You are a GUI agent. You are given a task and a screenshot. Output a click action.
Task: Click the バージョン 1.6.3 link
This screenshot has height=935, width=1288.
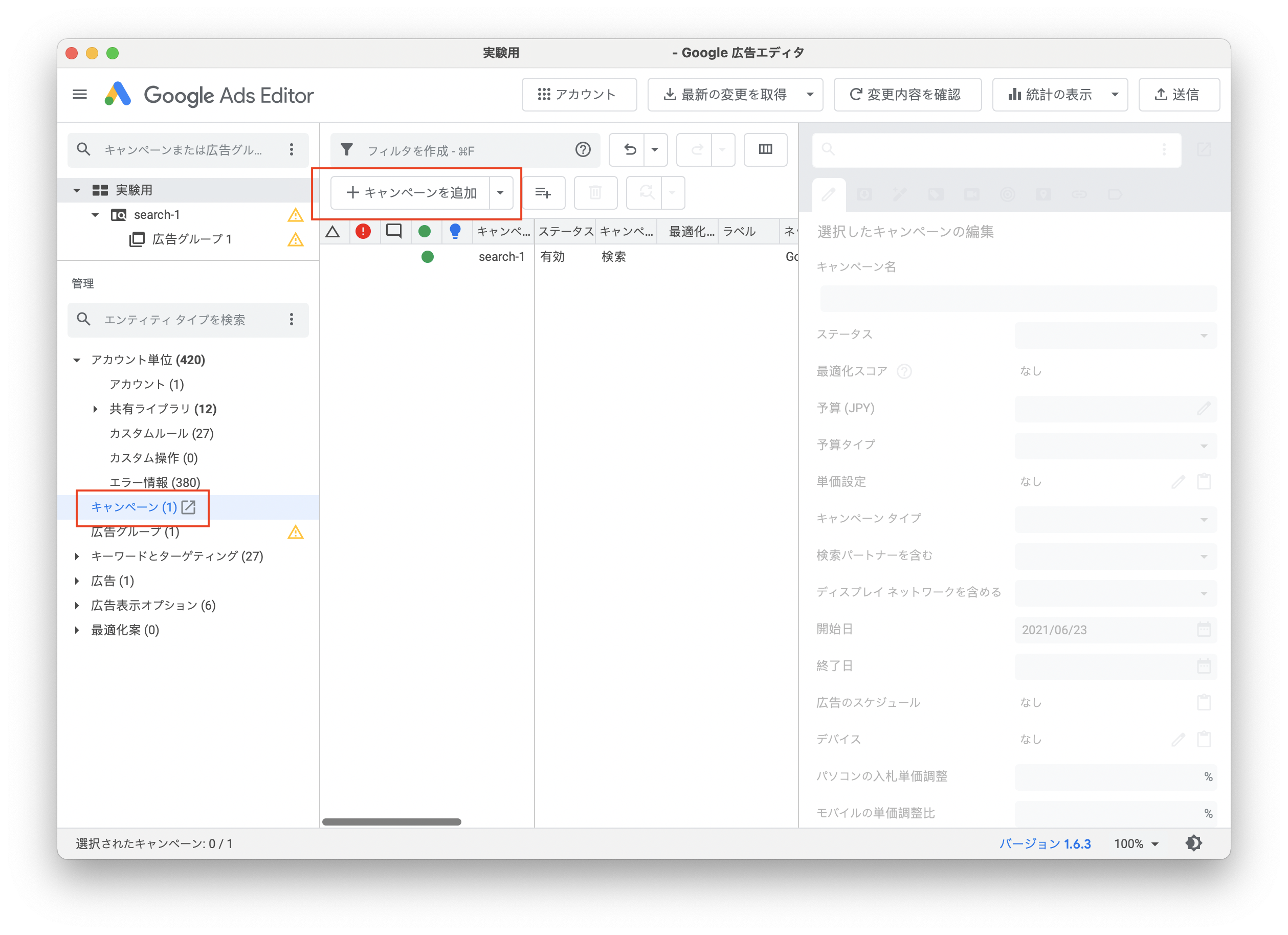point(1045,843)
